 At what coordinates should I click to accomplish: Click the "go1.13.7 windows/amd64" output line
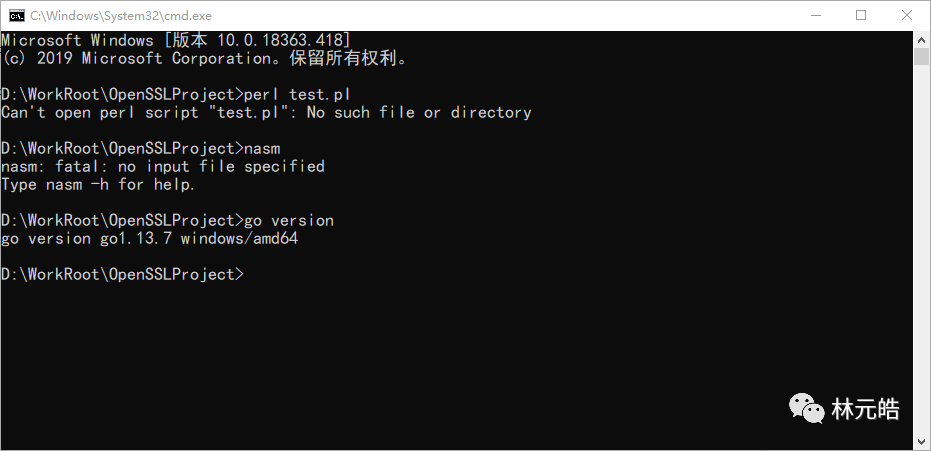pos(149,238)
